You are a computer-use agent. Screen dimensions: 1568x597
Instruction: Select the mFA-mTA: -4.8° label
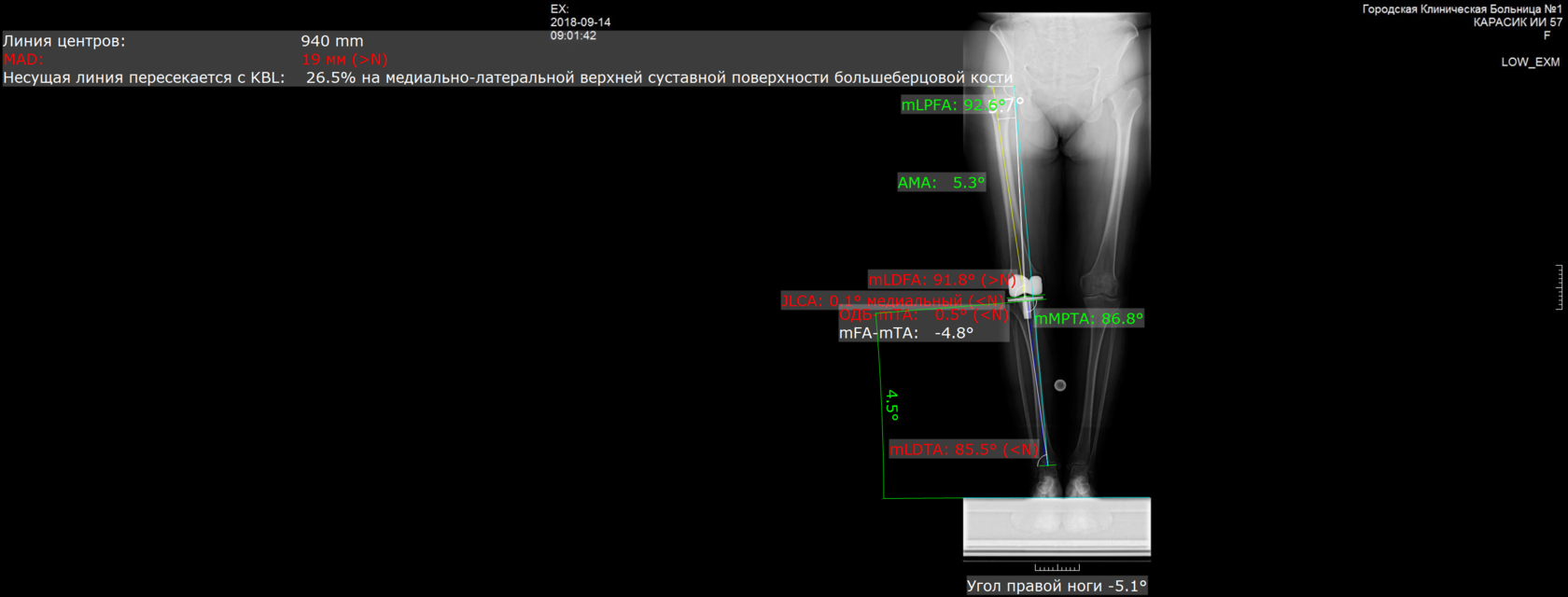(906, 332)
